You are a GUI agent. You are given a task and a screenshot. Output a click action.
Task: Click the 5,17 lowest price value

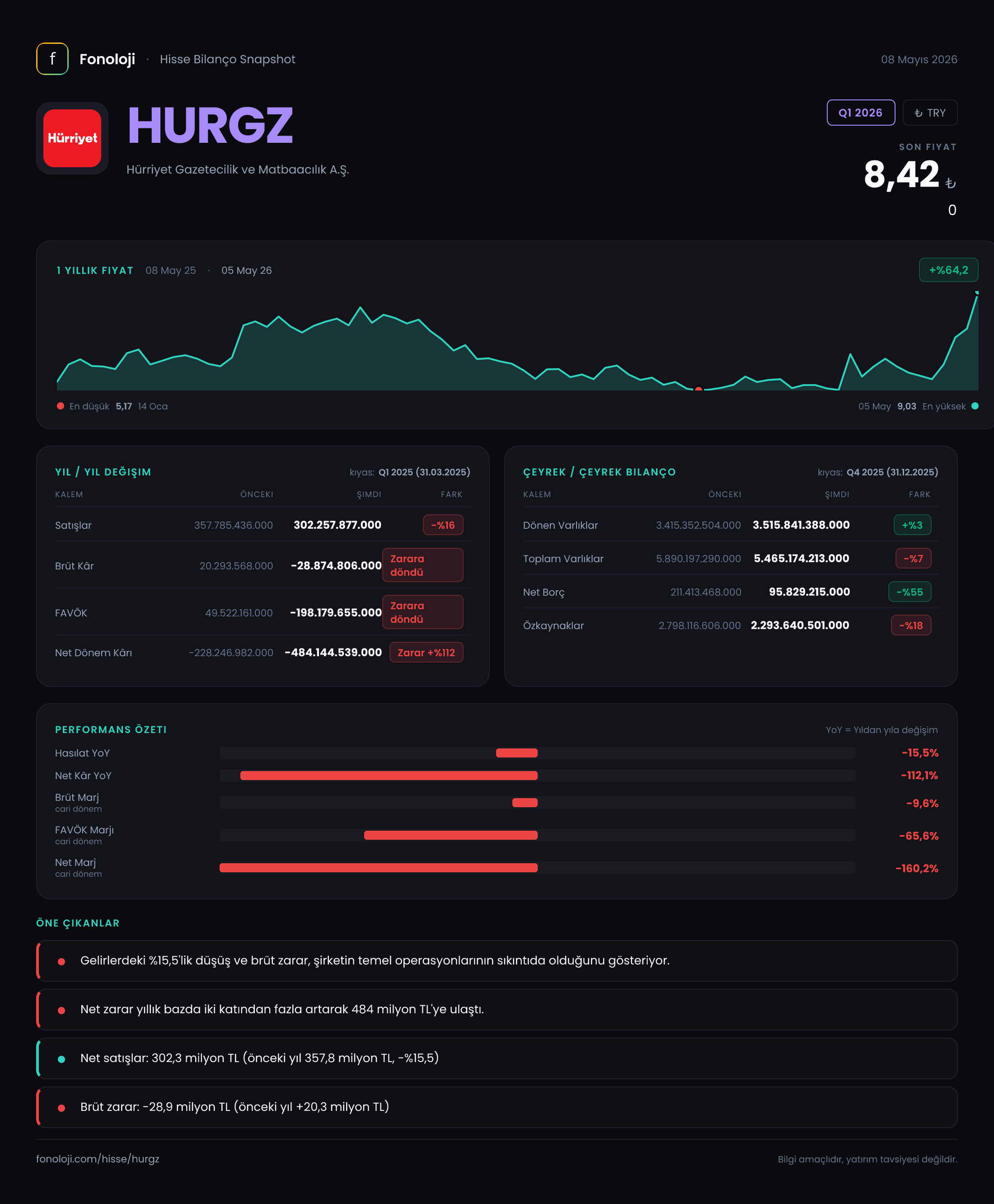(124, 406)
